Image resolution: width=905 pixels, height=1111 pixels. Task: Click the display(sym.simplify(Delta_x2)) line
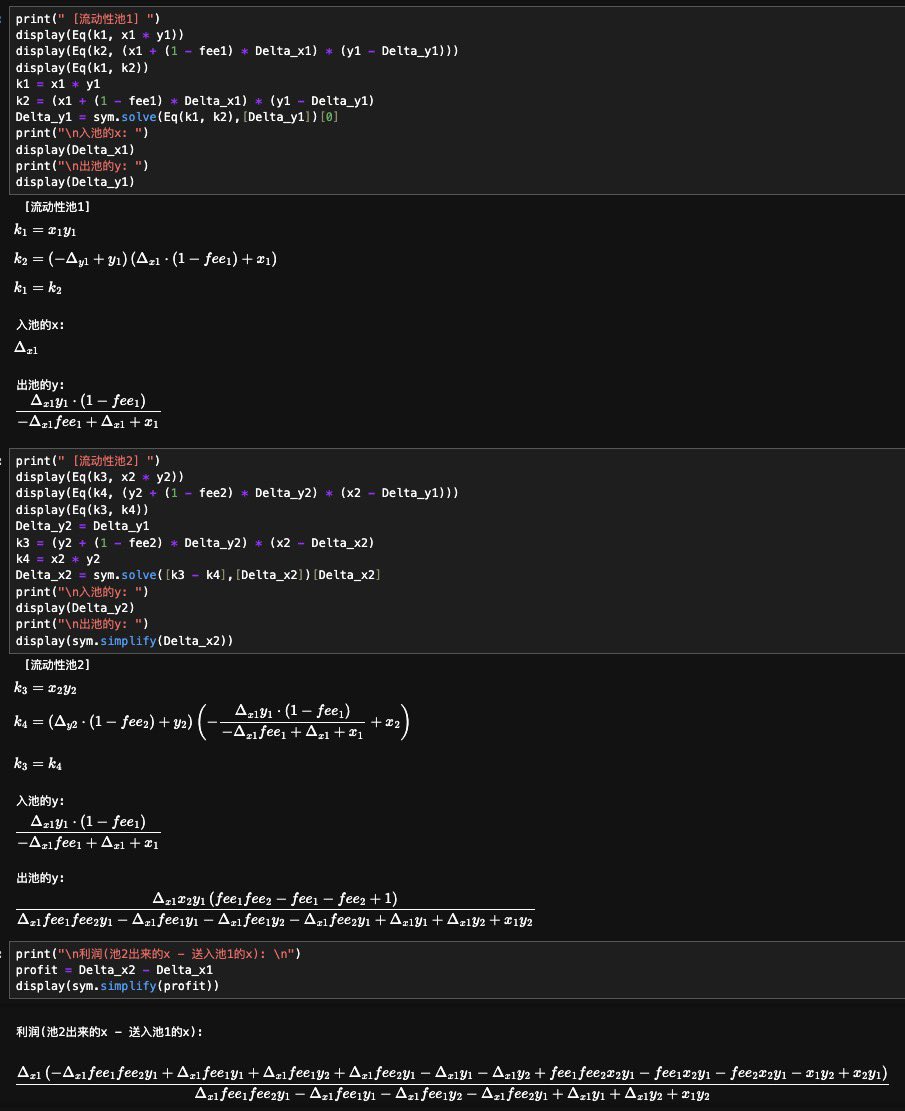click(x=124, y=640)
